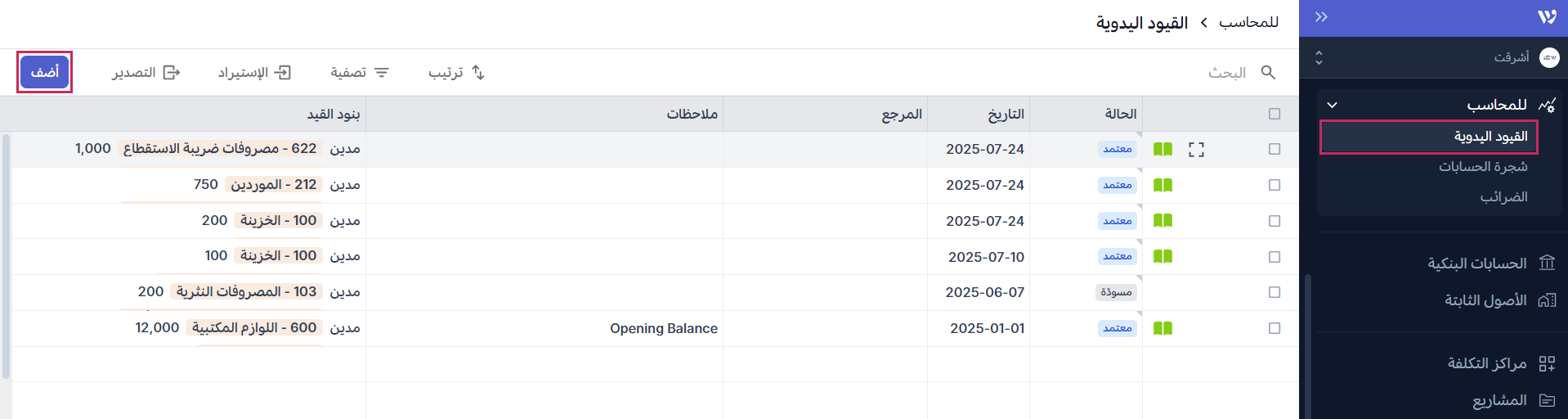Image resolution: width=1568 pixels, height=419 pixels.
Task: Check the row dated 2025-07-10
Action: coord(1274,257)
